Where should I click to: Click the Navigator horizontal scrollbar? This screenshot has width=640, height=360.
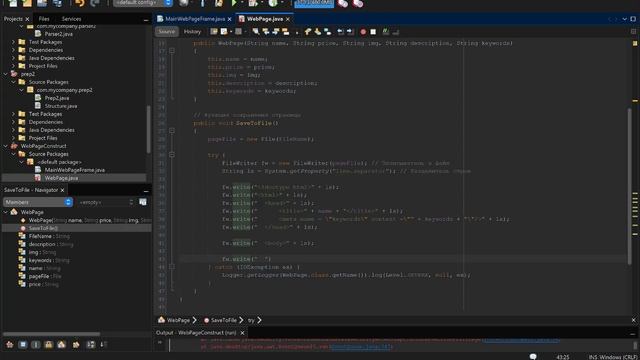point(52,333)
